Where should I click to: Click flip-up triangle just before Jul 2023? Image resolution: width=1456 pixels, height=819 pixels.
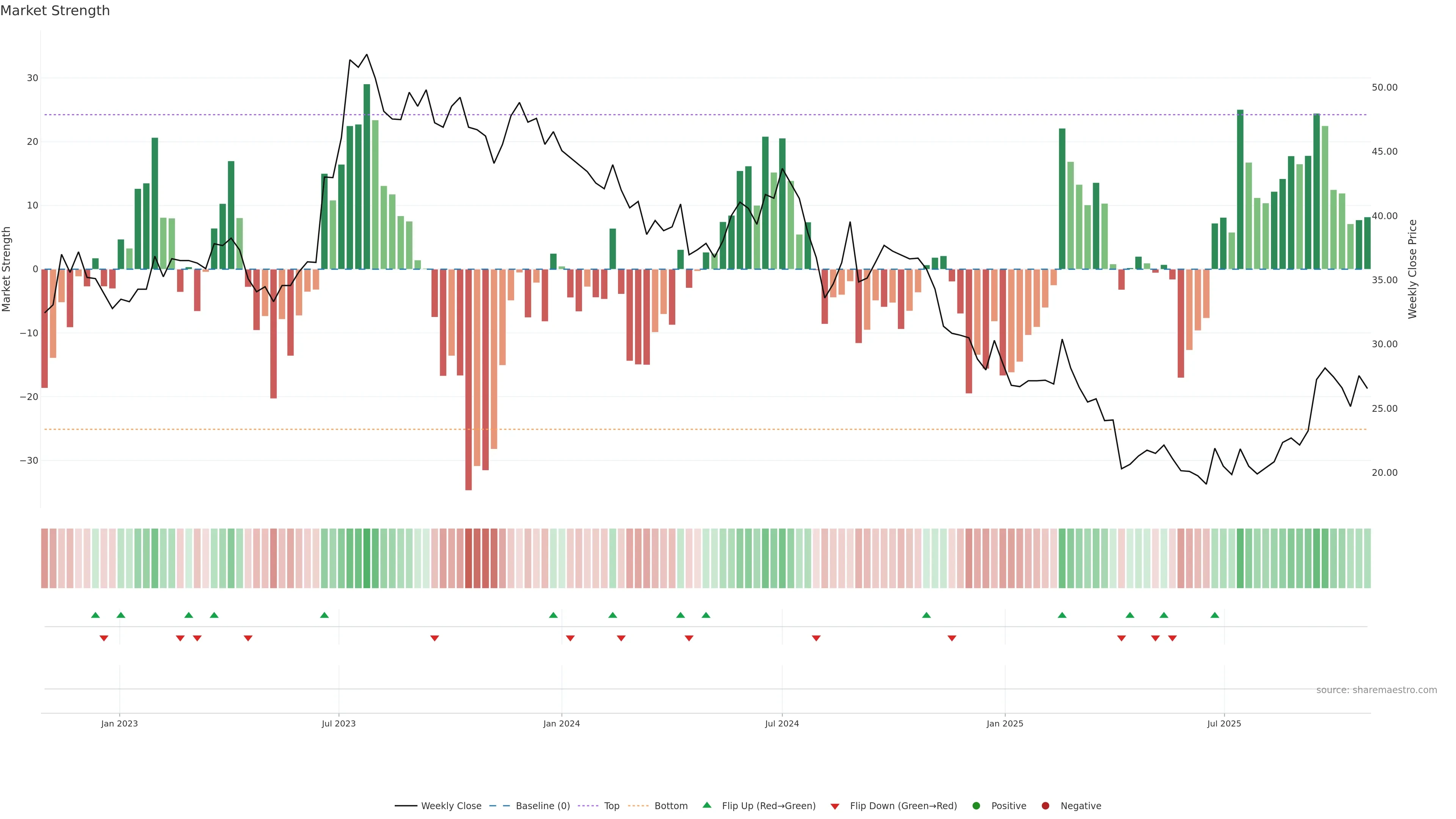[x=325, y=615]
